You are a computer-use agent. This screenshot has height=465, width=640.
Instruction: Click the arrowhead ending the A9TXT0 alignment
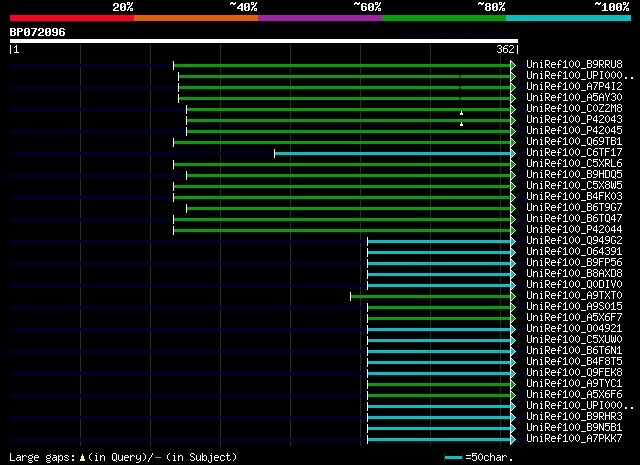pos(513,296)
